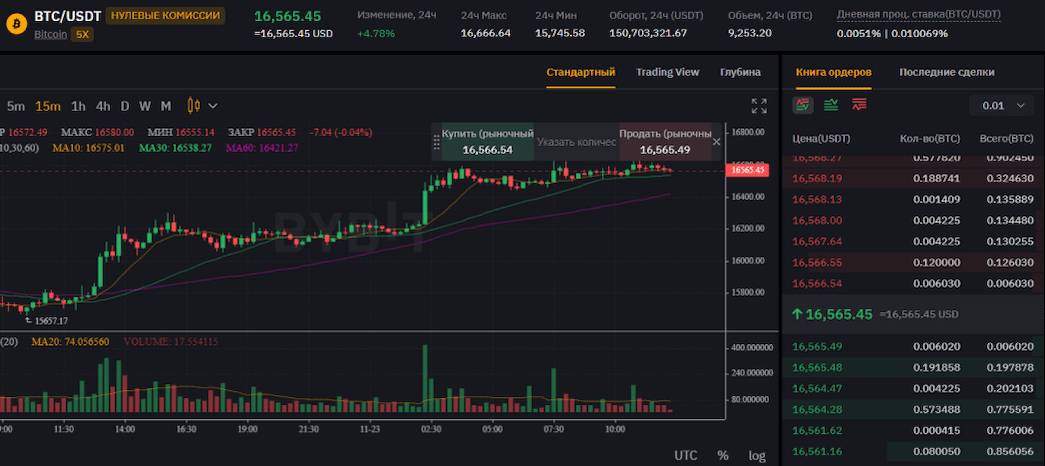Click Продать (рыночный) sell button
Image resolution: width=1045 pixels, height=466 pixels.
tap(665, 141)
